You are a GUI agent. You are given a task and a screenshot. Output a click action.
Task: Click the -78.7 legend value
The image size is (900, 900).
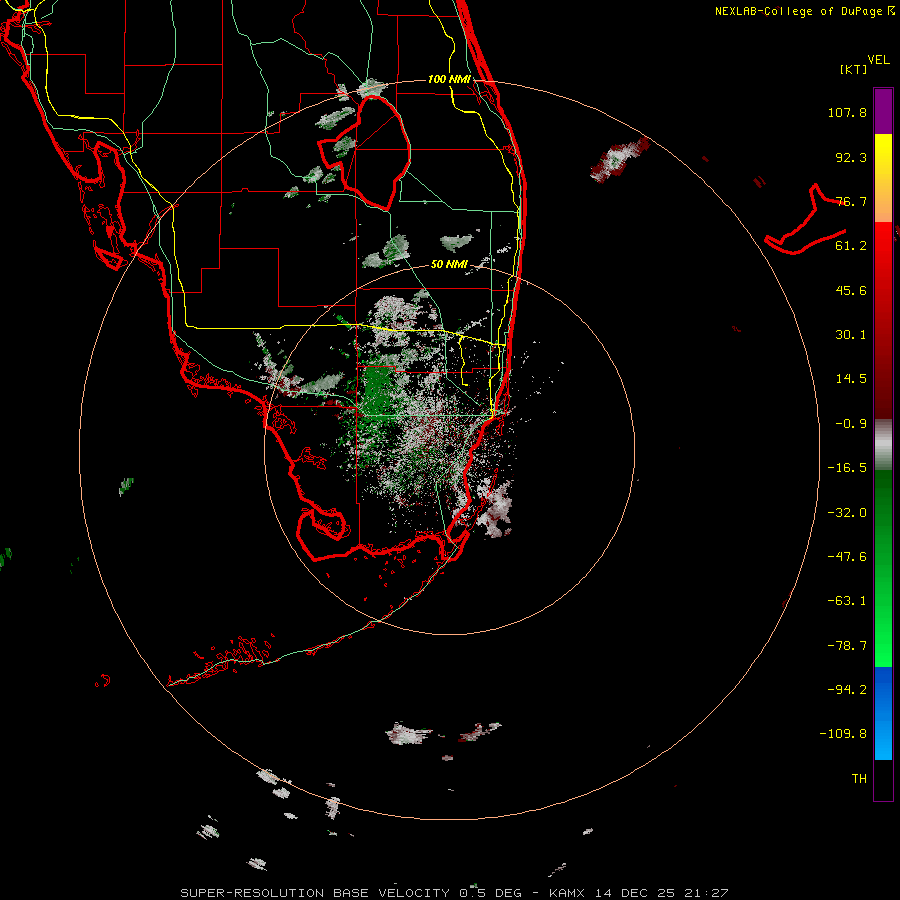click(x=847, y=646)
